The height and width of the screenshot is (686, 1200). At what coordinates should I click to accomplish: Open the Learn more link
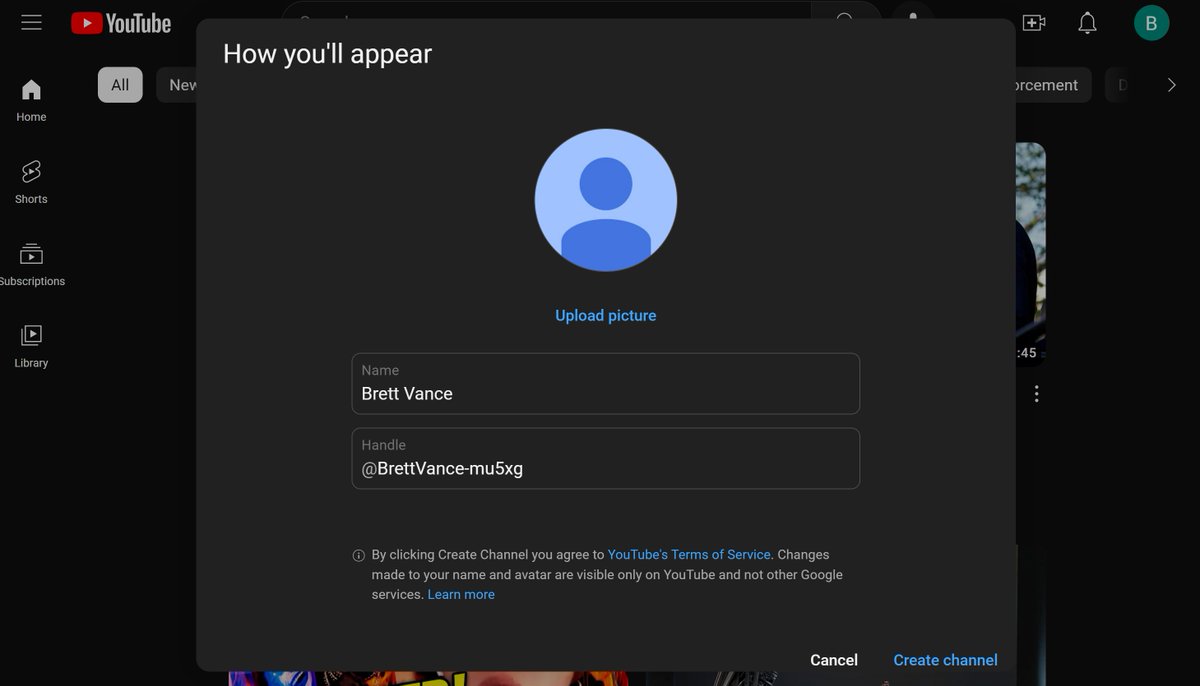tap(461, 594)
